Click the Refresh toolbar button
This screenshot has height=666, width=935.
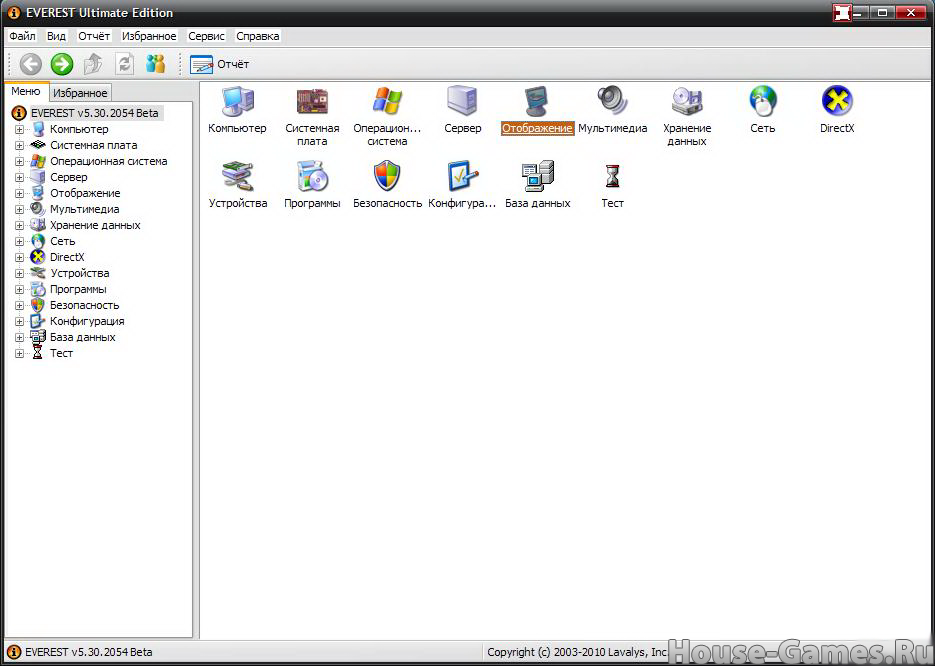[124, 64]
